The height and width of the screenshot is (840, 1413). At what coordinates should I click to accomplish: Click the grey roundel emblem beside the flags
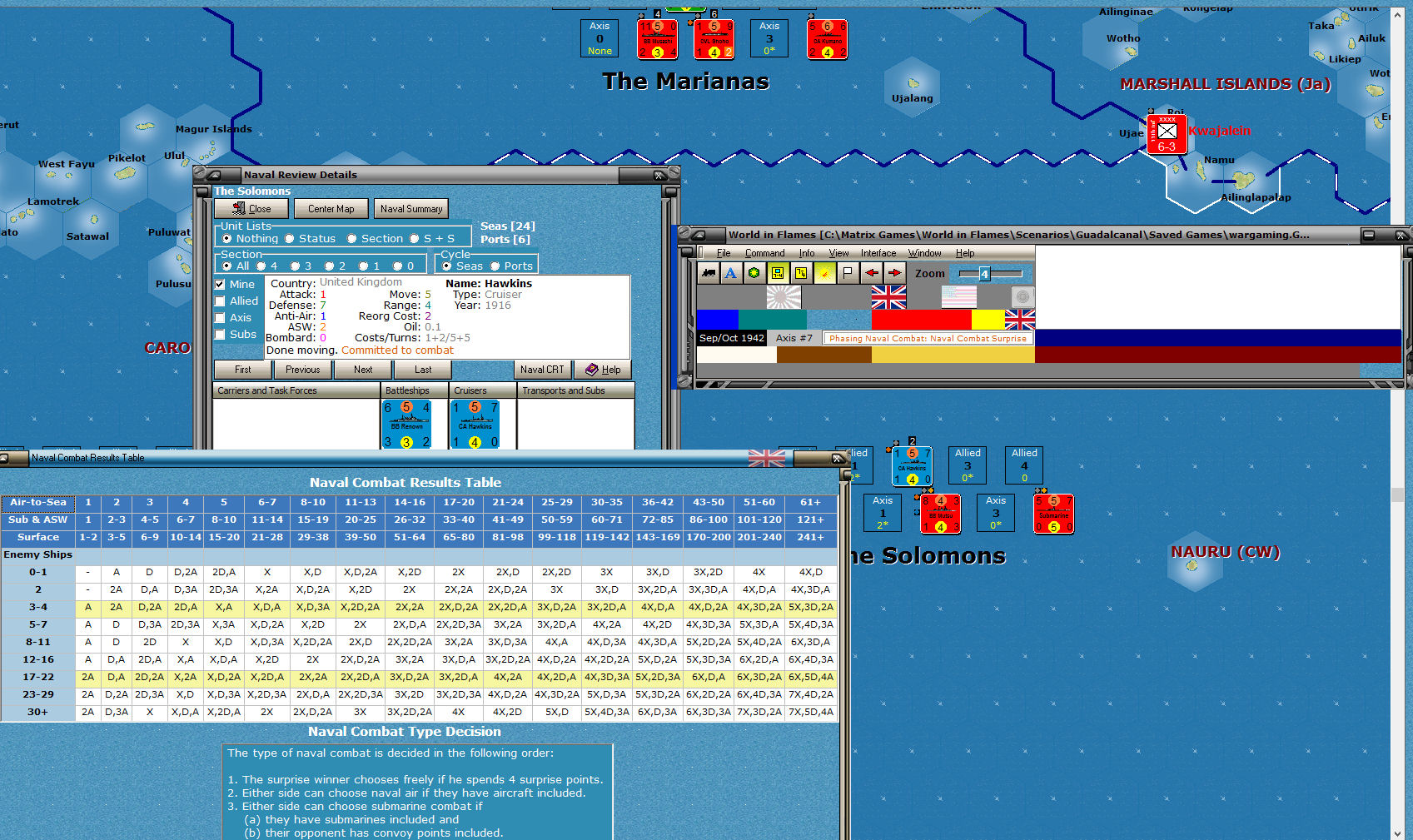[1022, 296]
